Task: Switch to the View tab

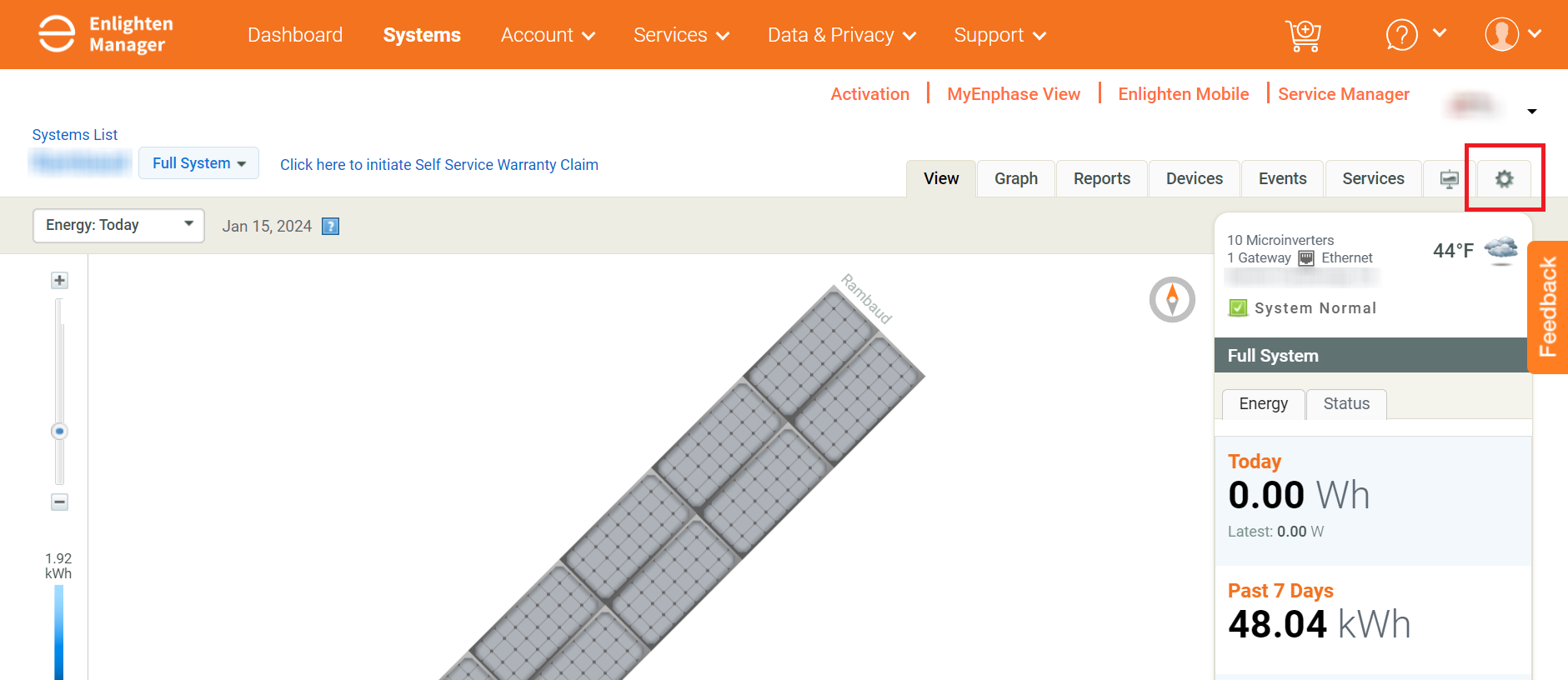Action: coord(941,178)
